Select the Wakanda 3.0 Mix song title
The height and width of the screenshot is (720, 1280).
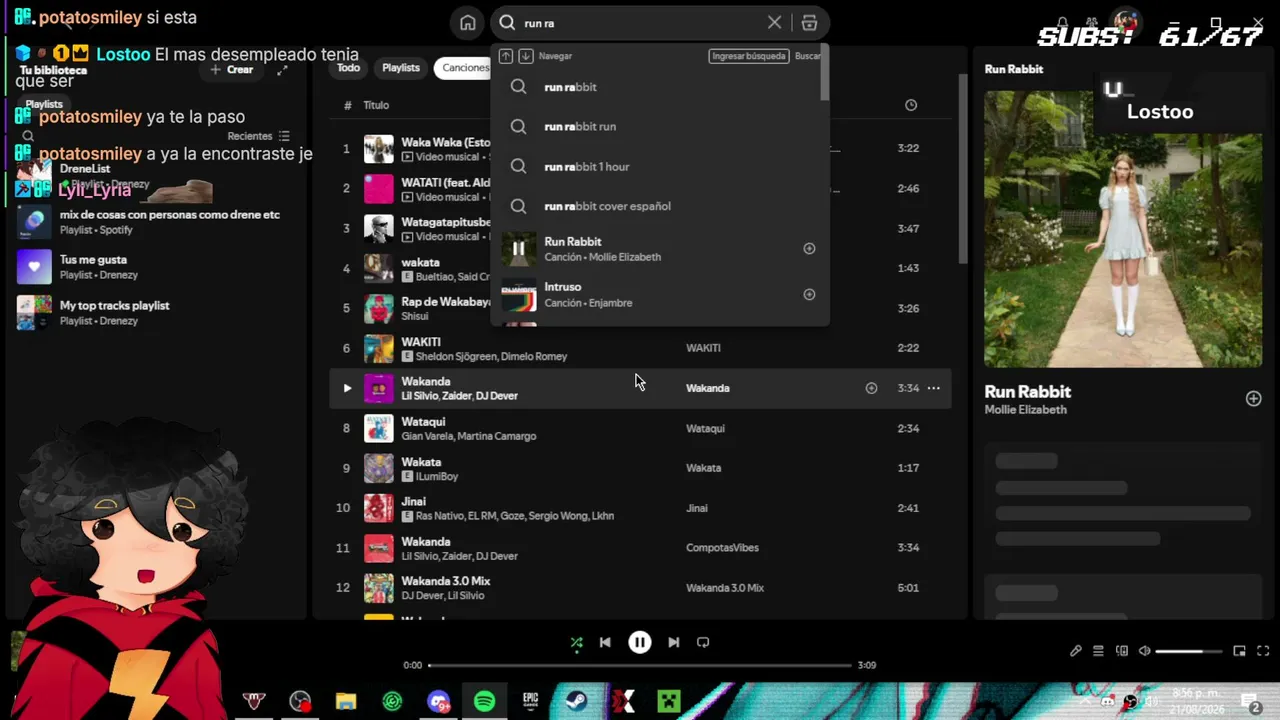click(446, 581)
